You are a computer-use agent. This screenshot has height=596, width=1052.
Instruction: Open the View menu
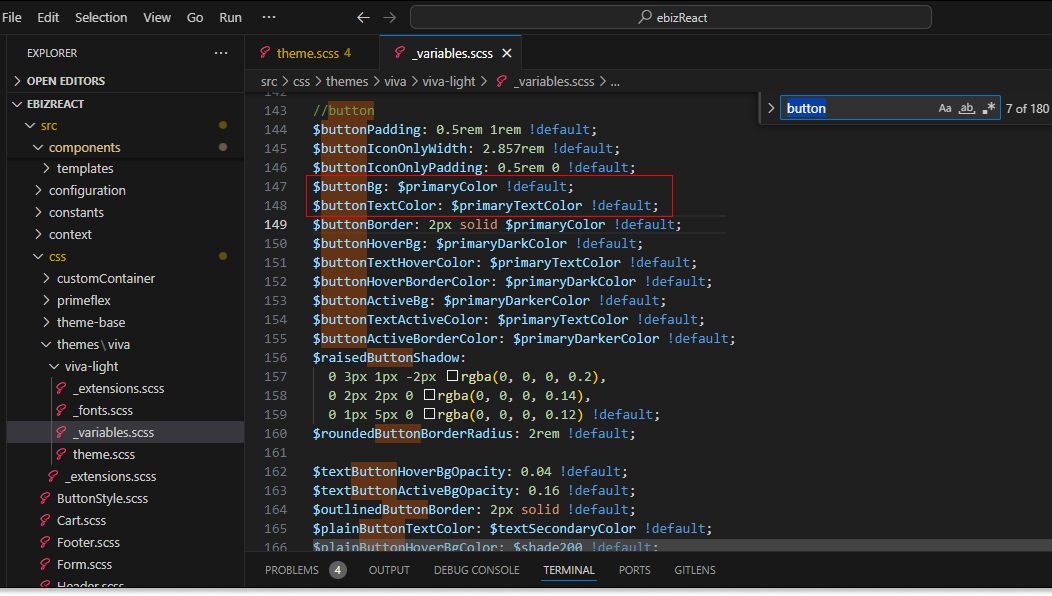[x=157, y=17]
